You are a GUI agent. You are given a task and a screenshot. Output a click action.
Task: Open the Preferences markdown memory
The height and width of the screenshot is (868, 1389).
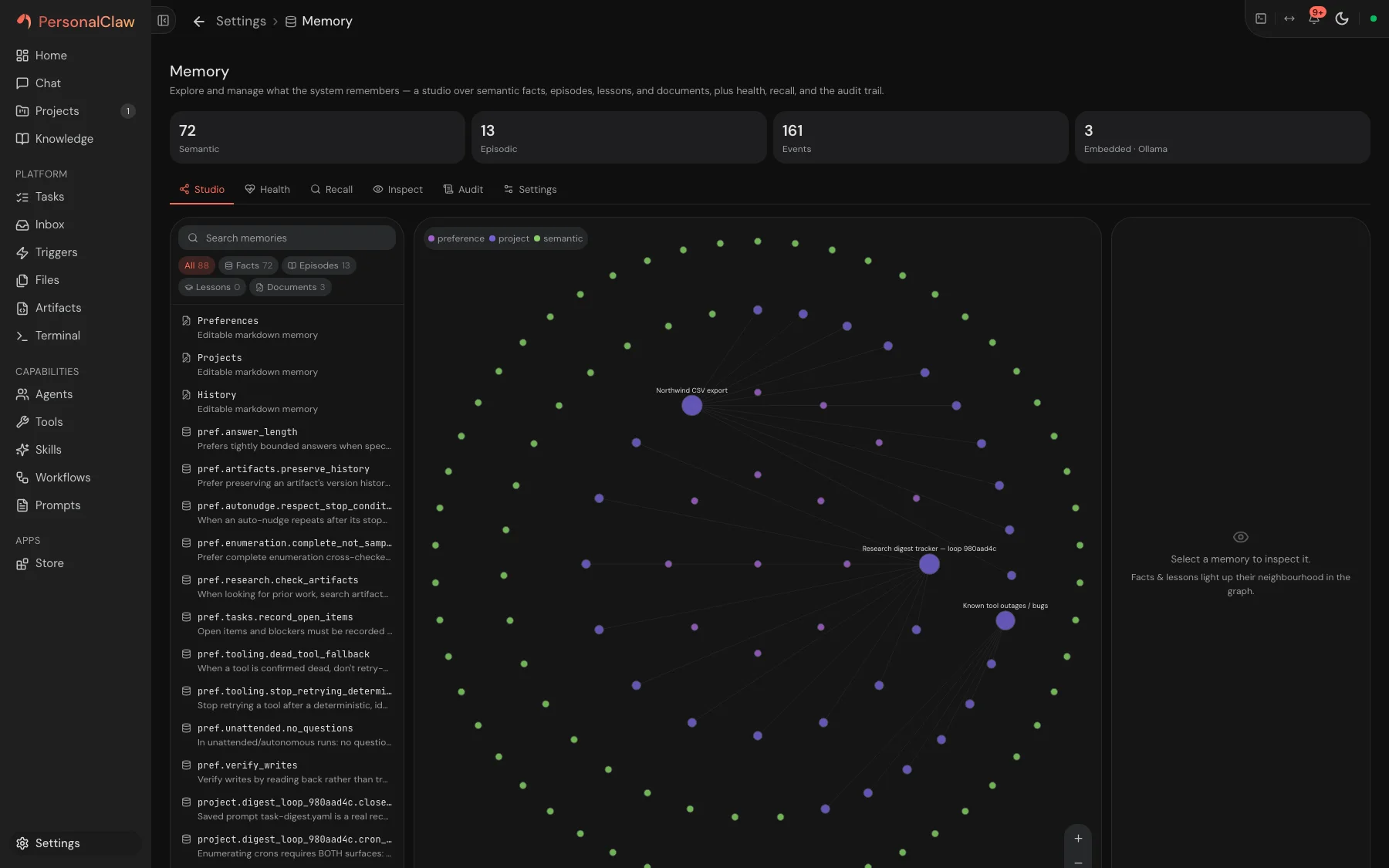pyautogui.click(x=287, y=327)
